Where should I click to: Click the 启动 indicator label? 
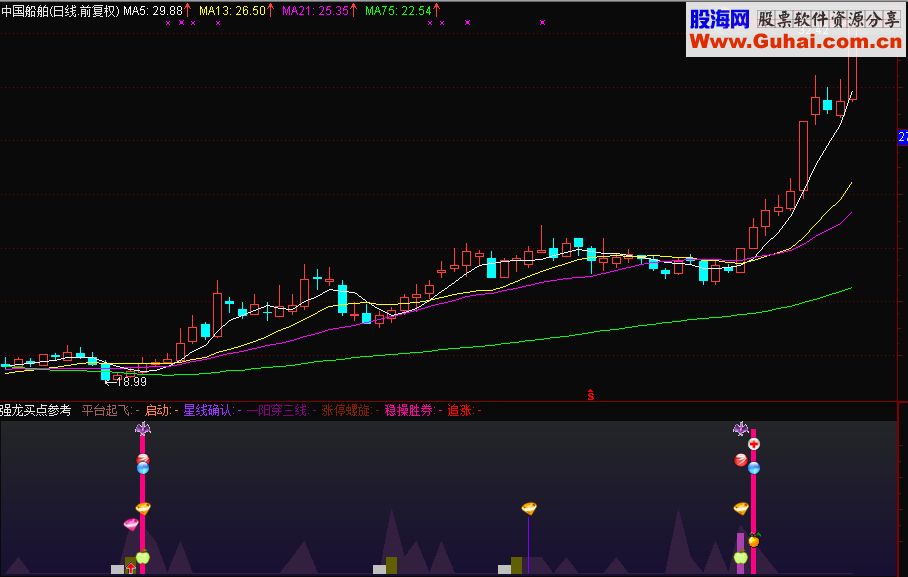coord(157,410)
